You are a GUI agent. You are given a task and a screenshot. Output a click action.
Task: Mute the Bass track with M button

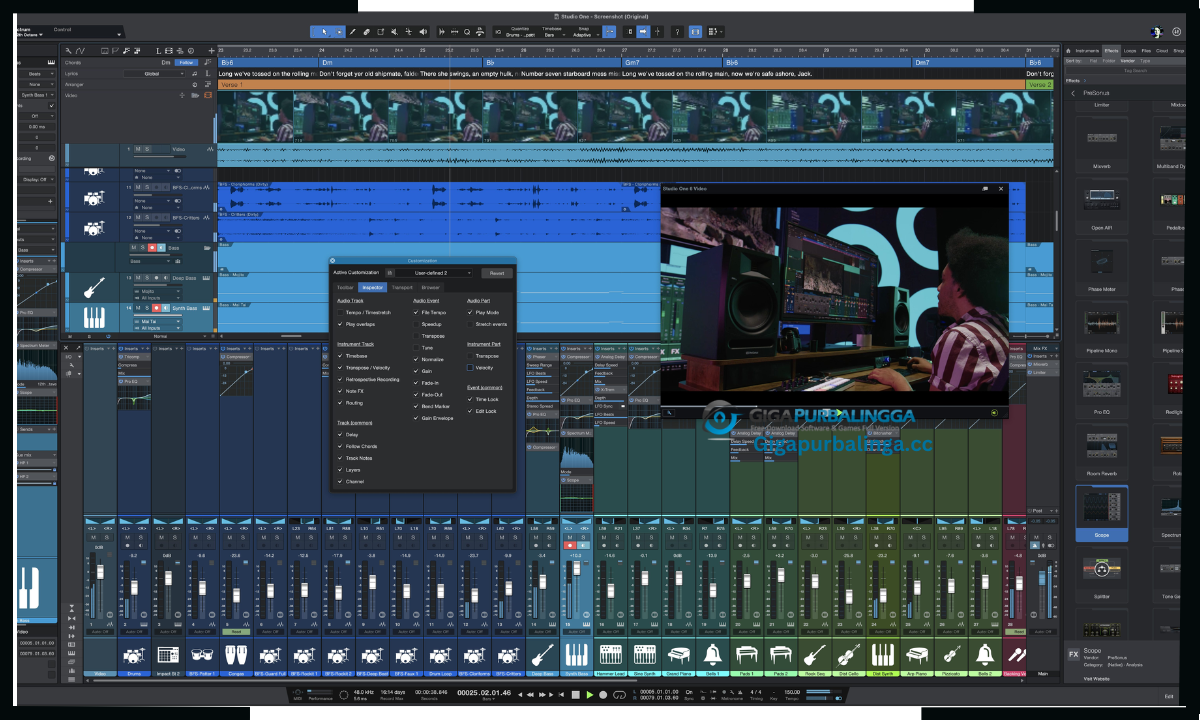pos(135,247)
